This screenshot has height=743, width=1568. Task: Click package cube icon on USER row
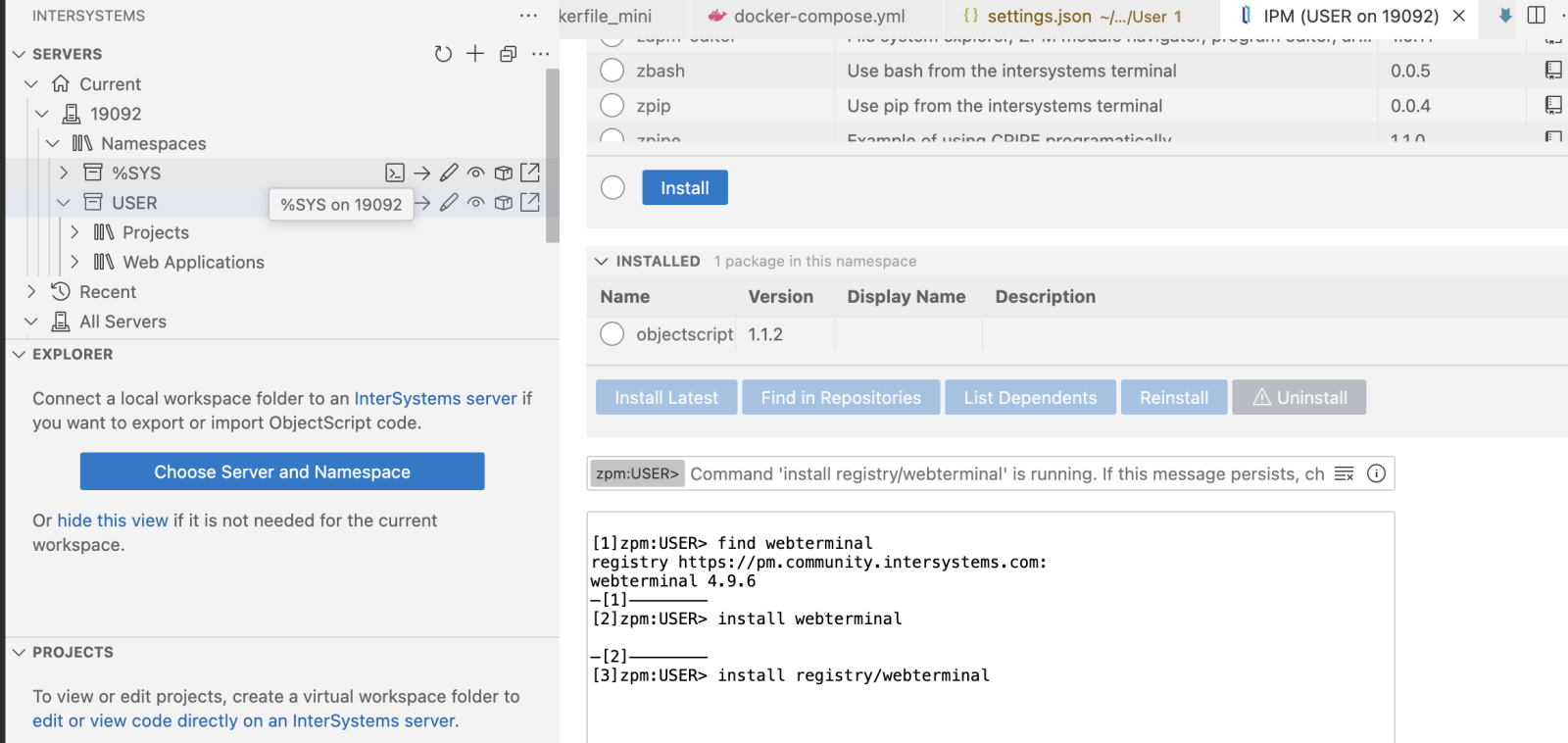point(504,203)
